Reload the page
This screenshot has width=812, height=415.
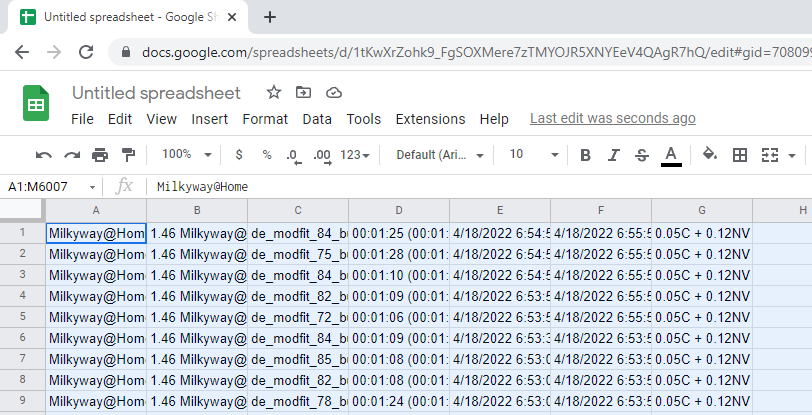click(x=85, y=52)
